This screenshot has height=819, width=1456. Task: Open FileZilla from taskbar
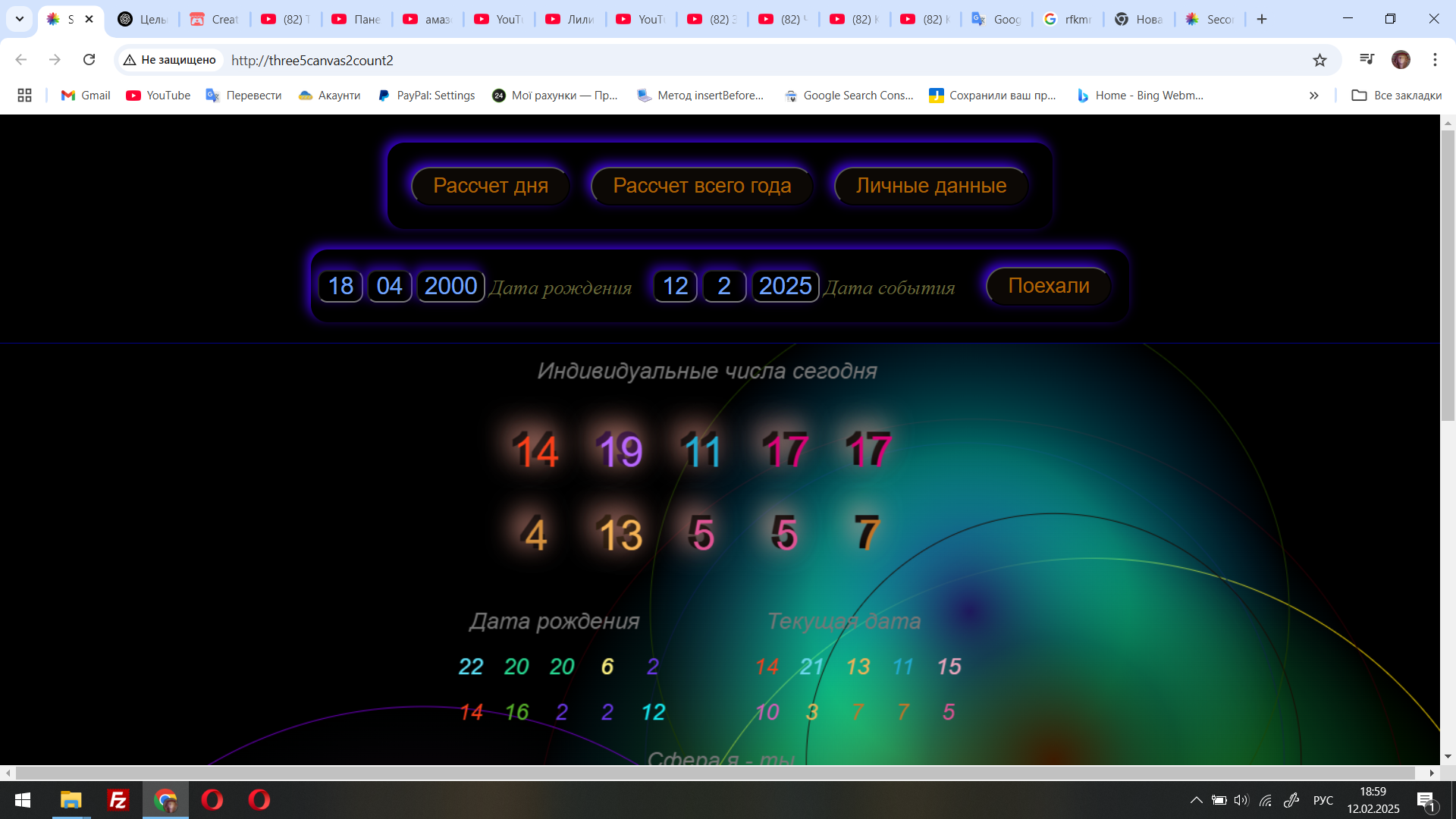(x=118, y=800)
